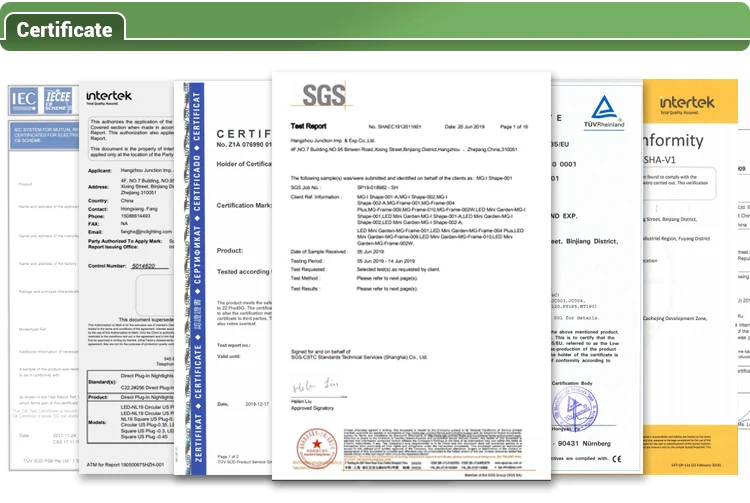This screenshot has width=750, height=503.
Task: Click the 'Test Requested' label
Action: pos(308,269)
